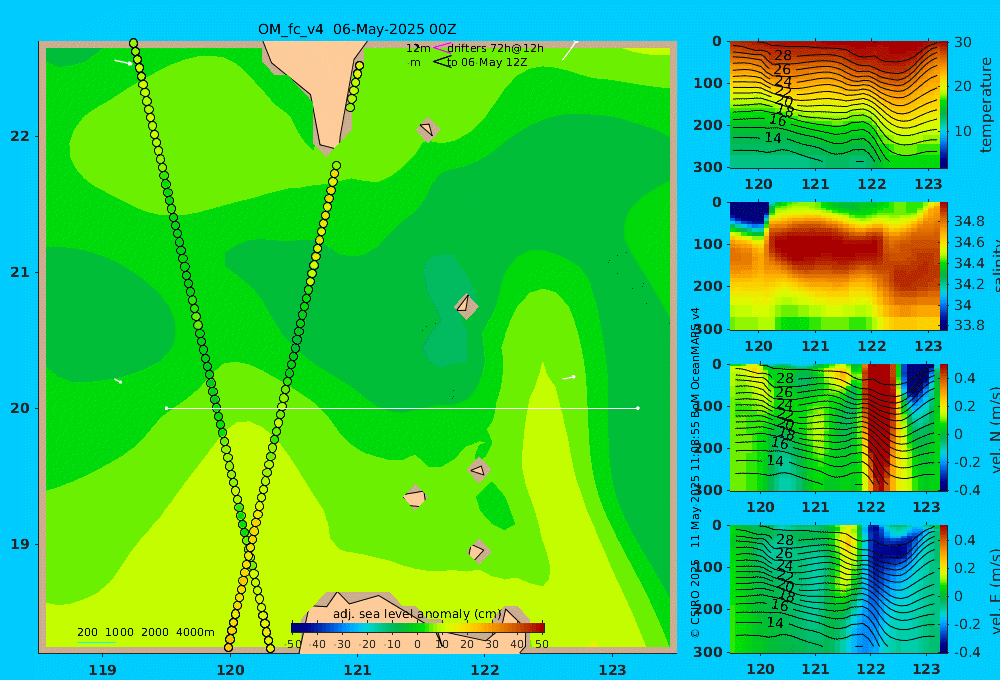Viewport: 1000px width, 680px height.
Task: Click the island marker near 19.35°N, 121.45°E
Action: 415,497
